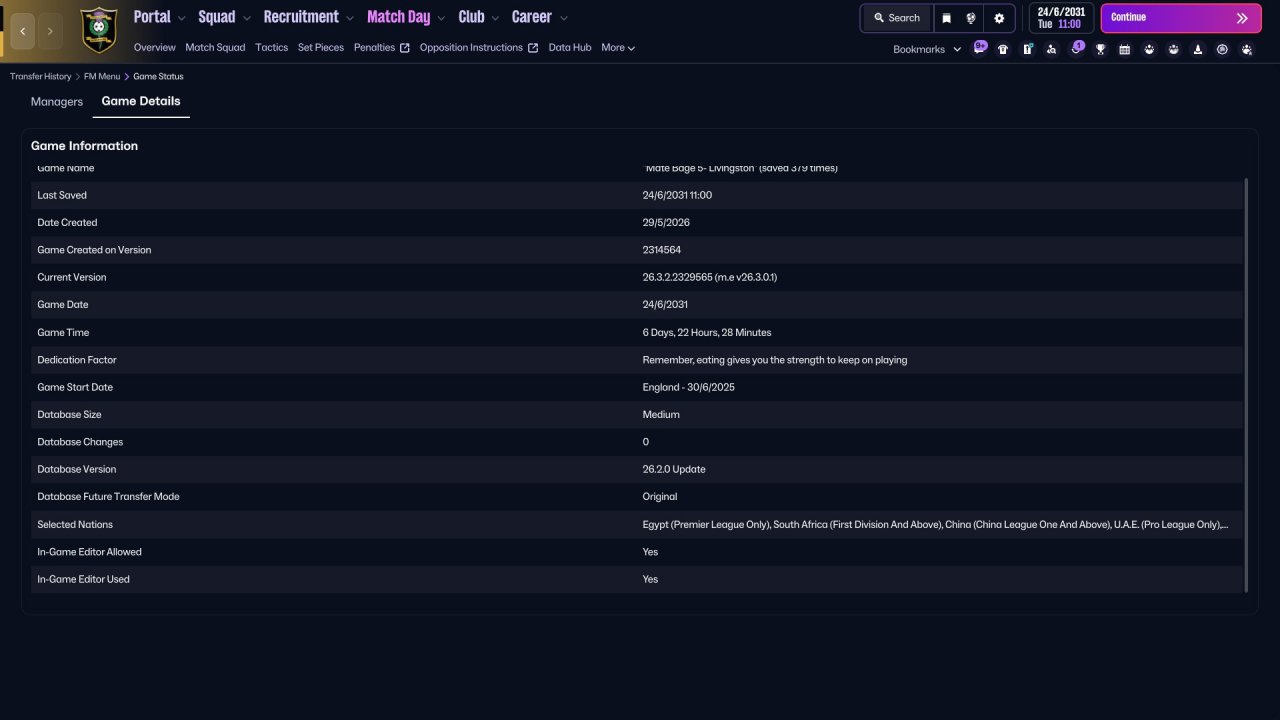The width and height of the screenshot is (1280, 720).
Task: Click the 'England - 30/6/2025' start date value
Action: [x=689, y=387]
